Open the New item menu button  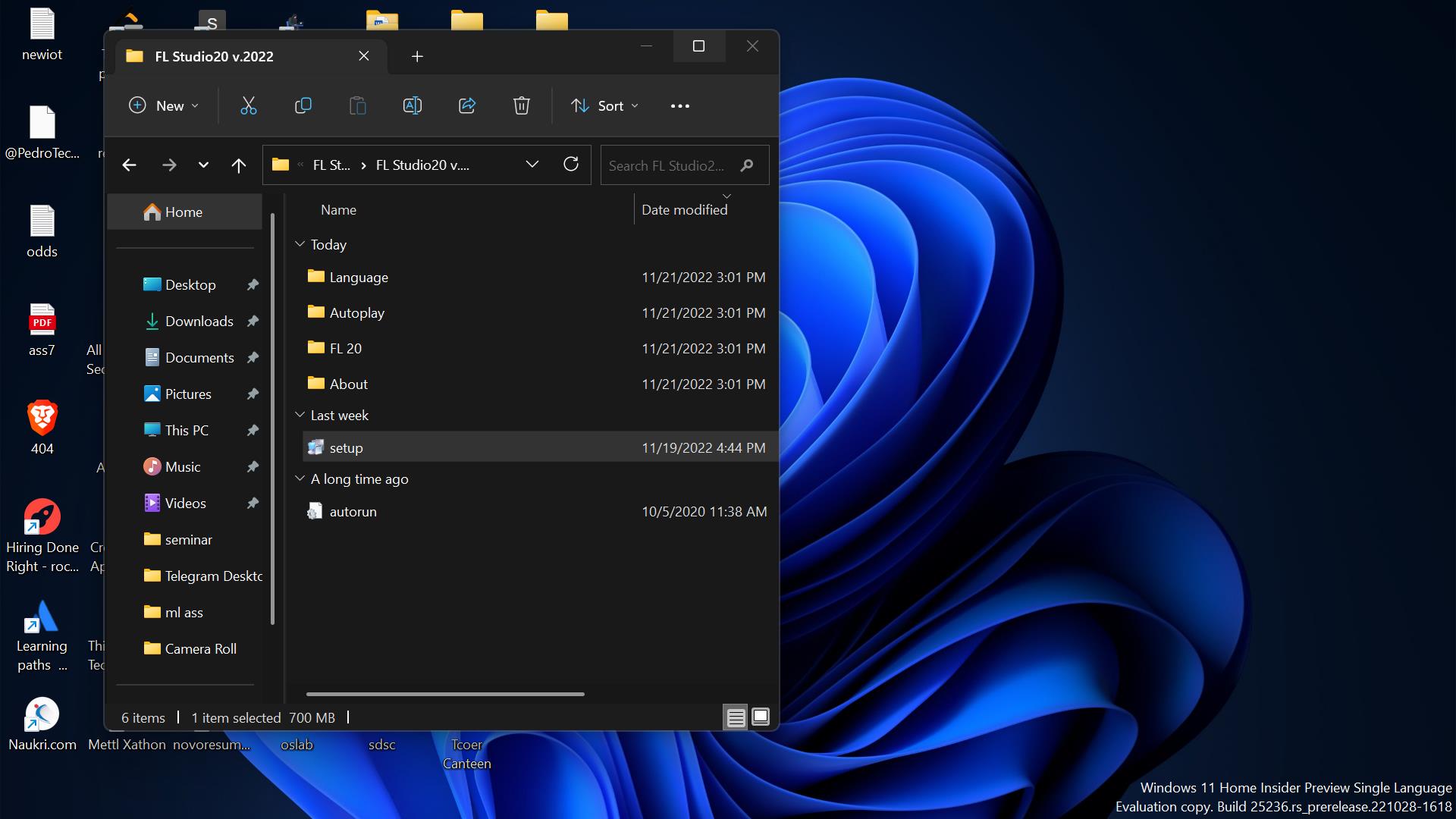(x=164, y=106)
